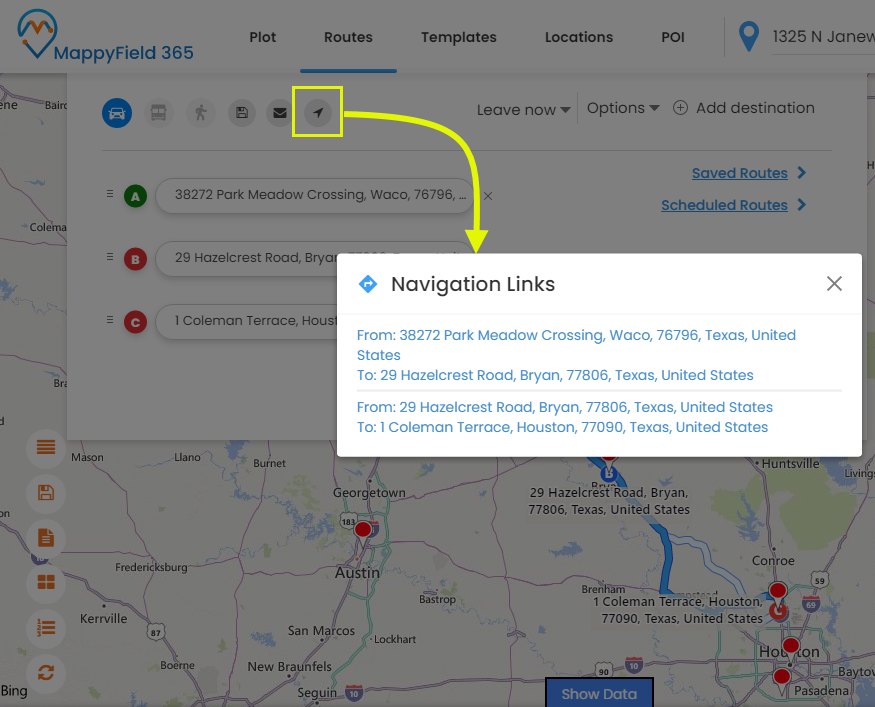Remove waypoint A with its X toggle
Image resolution: width=875 pixels, height=707 pixels.
(x=486, y=196)
